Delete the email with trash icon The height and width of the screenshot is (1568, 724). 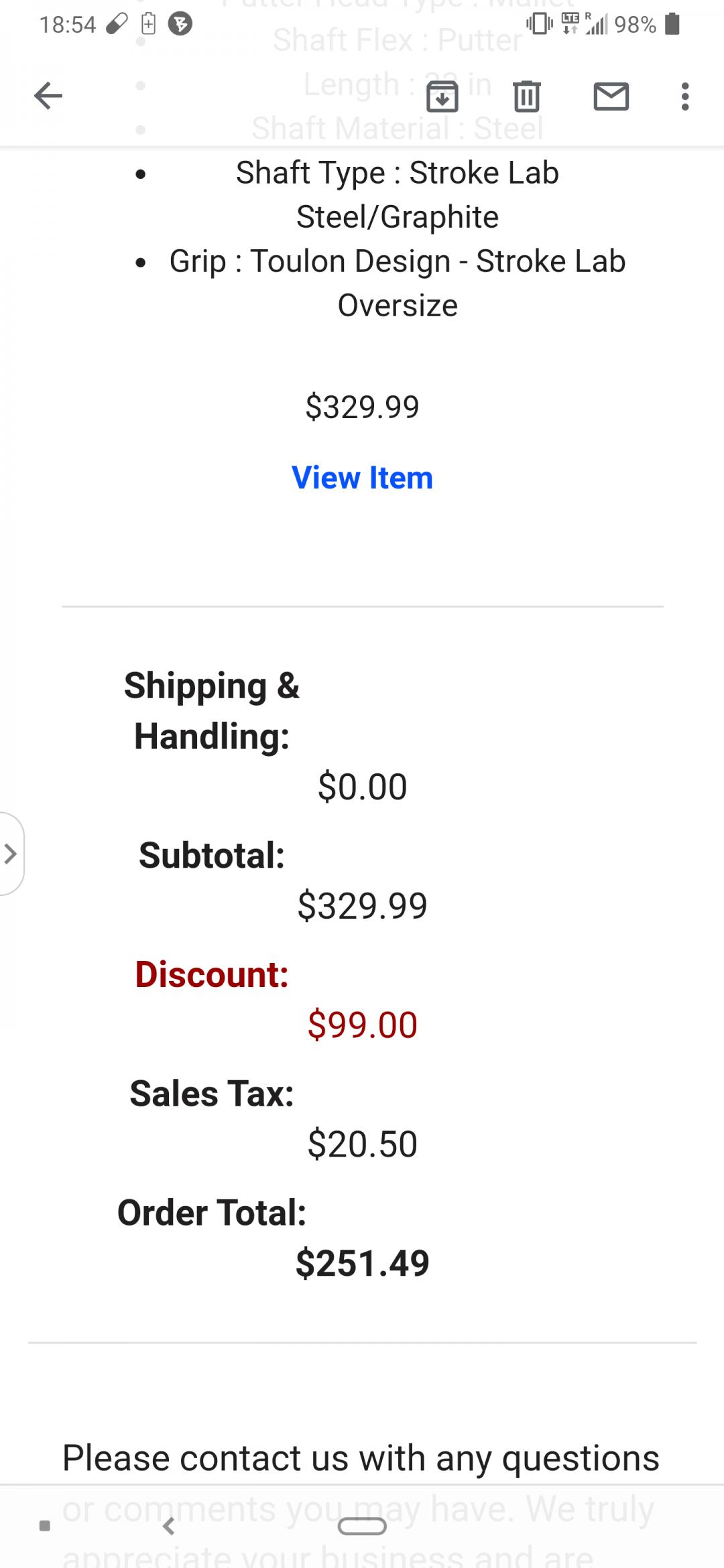click(x=527, y=96)
